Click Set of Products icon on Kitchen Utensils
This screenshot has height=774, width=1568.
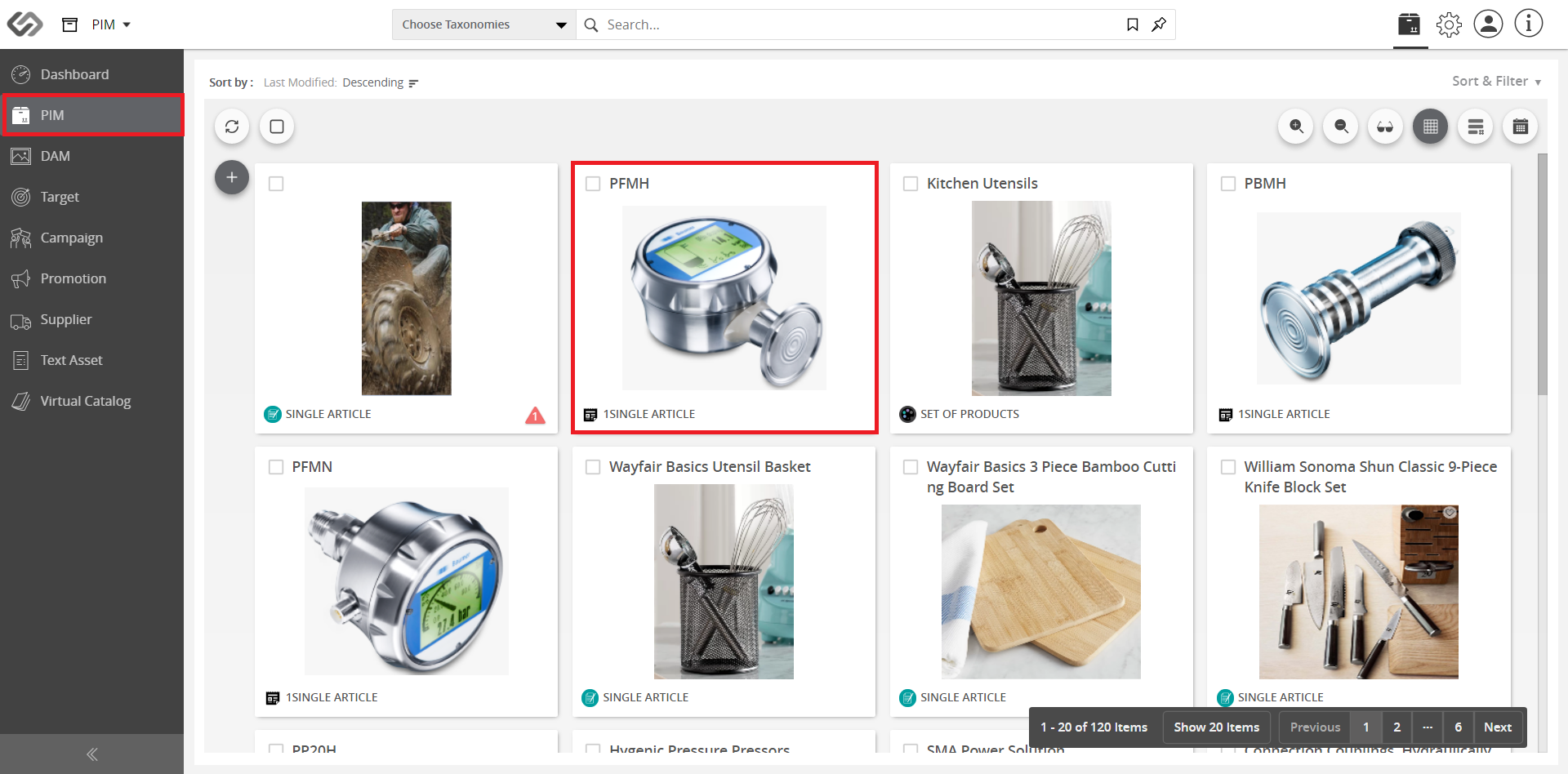(907, 414)
